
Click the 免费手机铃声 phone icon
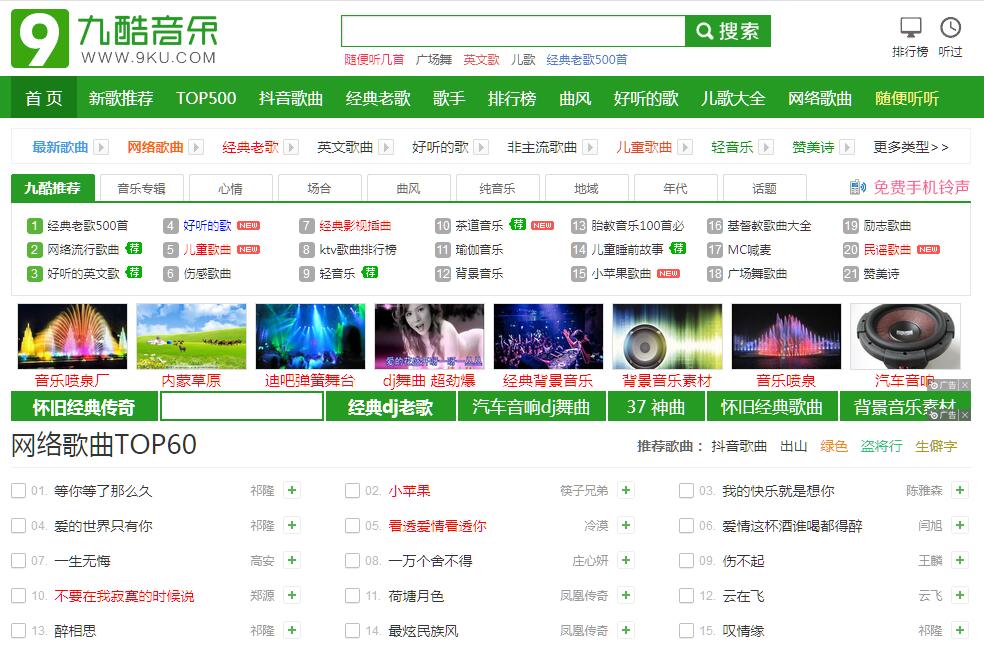(857, 187)
